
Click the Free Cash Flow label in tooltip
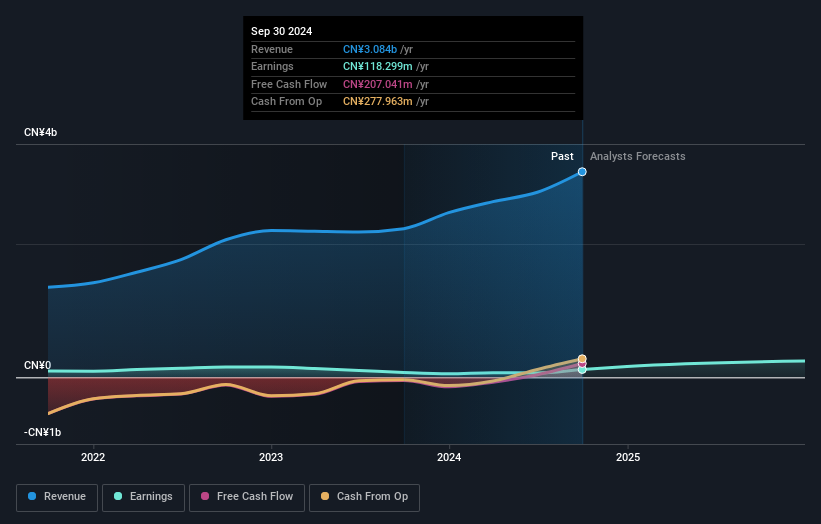[x=289, y=84]
